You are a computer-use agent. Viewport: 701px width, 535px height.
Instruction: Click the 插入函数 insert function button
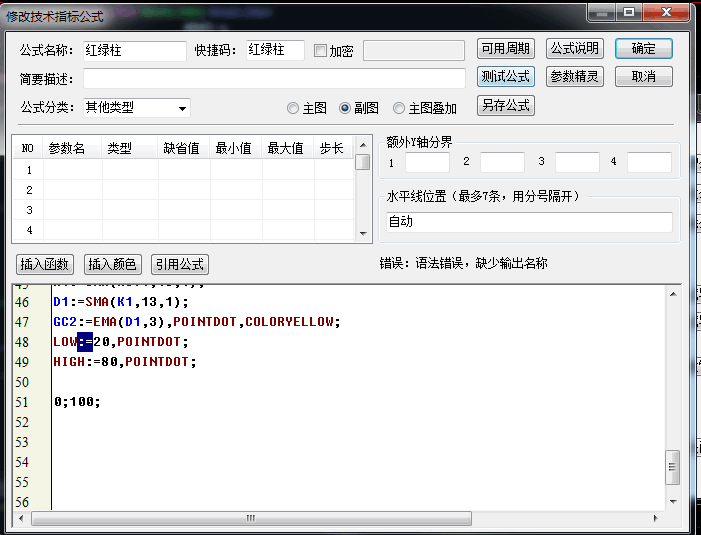[x=45, y=264]
